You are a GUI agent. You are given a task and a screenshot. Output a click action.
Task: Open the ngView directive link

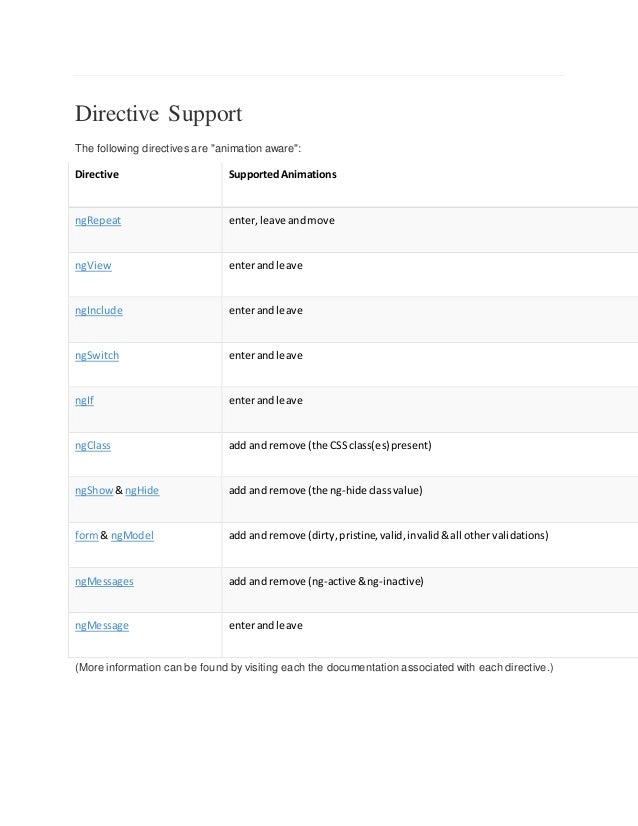pyautogui.click(x=93, y=266)
